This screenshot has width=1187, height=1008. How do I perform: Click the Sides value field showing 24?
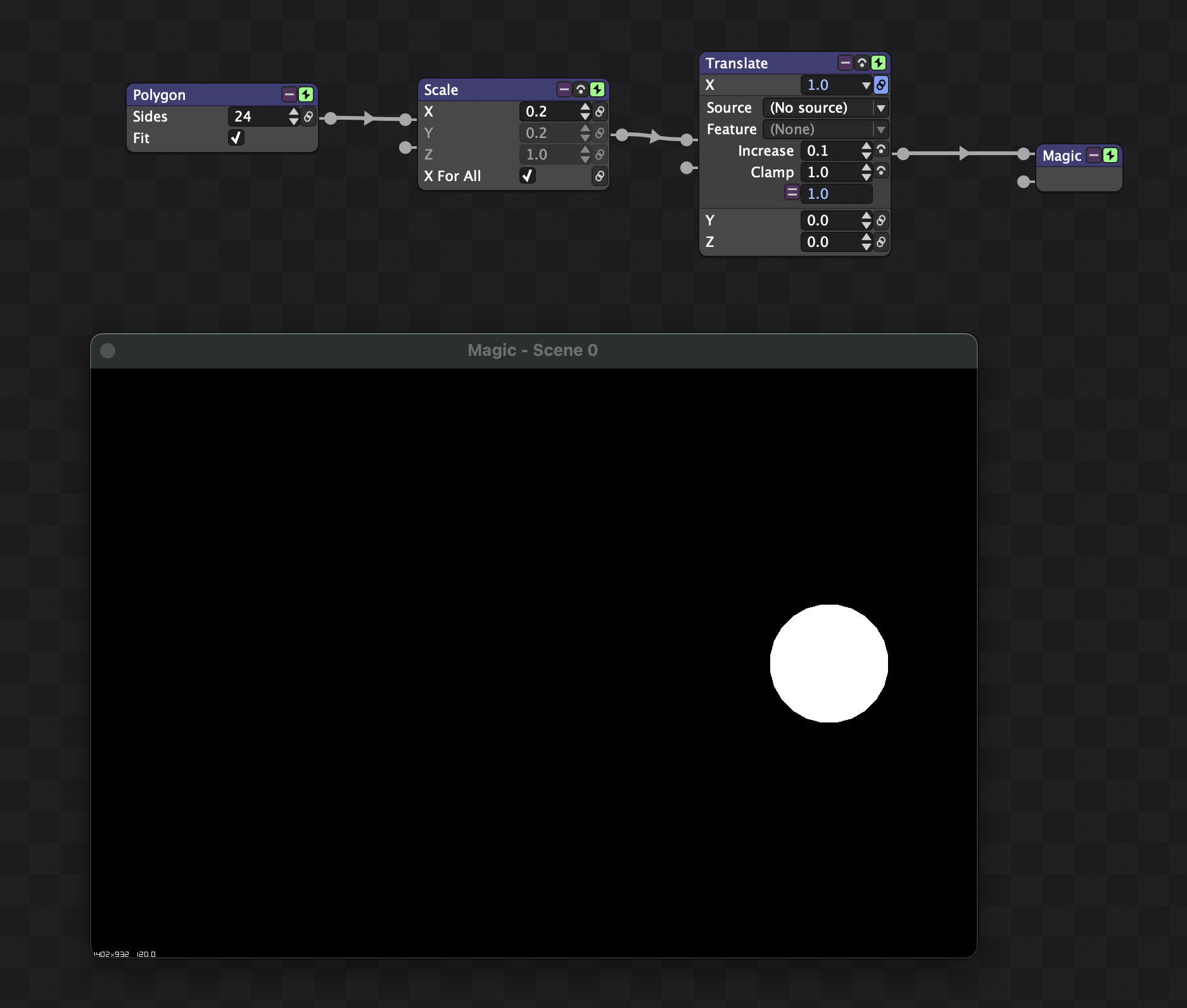(257, 117)
